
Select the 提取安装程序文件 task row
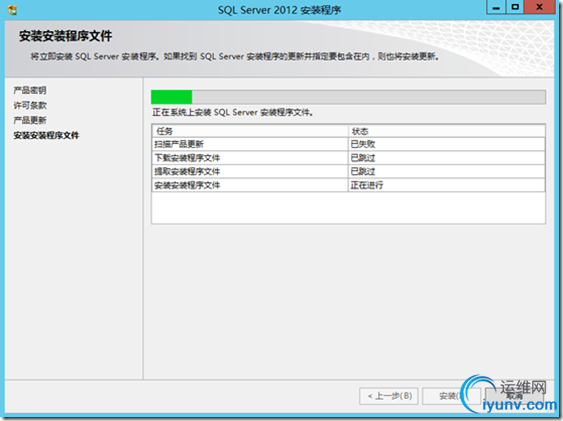tap(348, 172)
